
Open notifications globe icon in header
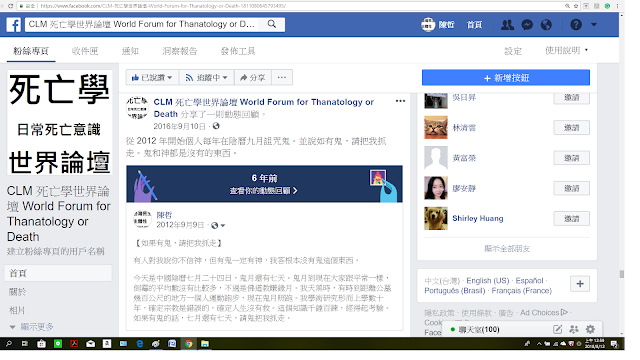point(547,24)
